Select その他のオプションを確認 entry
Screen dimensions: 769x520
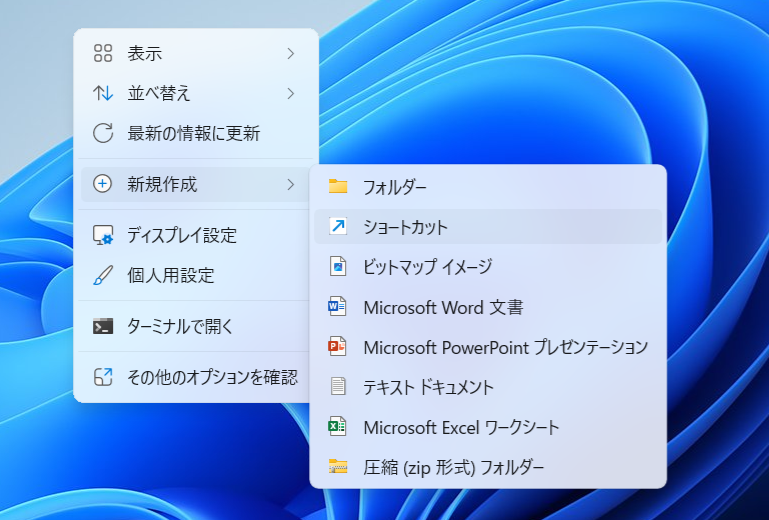[x=196, y=377]
